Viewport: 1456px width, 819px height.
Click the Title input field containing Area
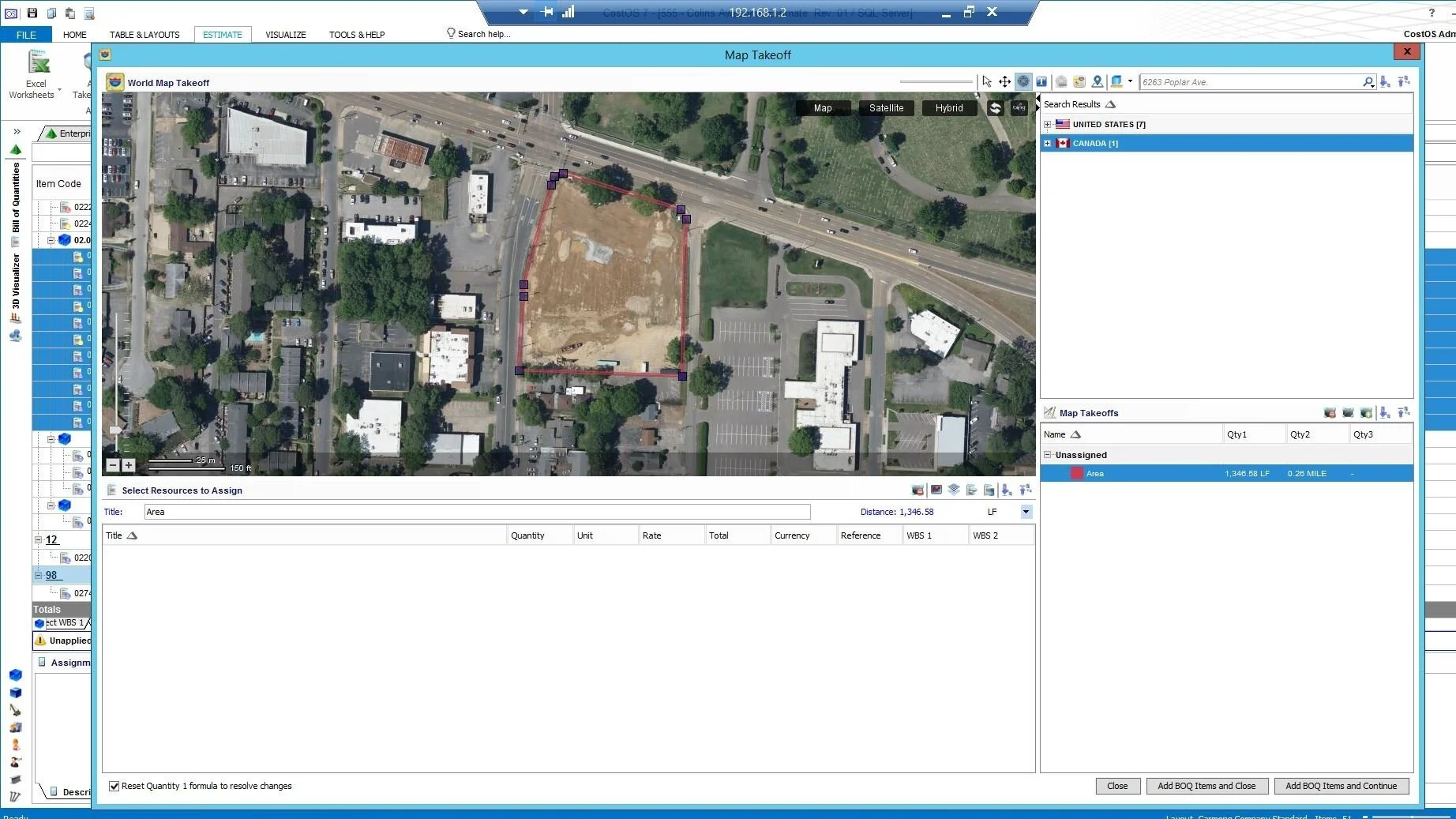tap(477, 512)
